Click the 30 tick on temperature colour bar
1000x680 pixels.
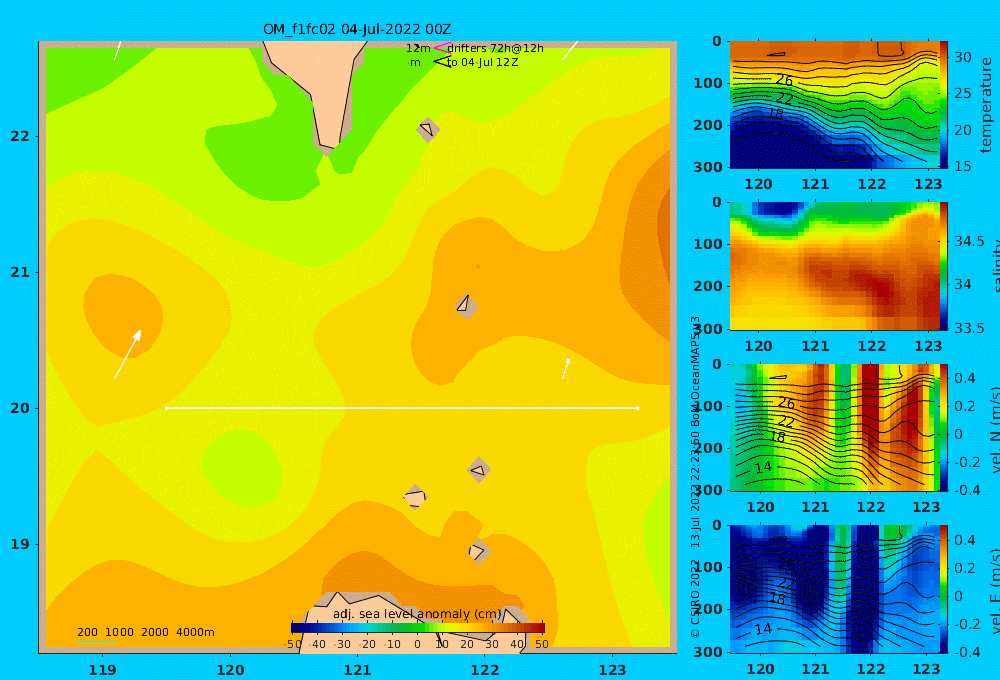[963, 57]
